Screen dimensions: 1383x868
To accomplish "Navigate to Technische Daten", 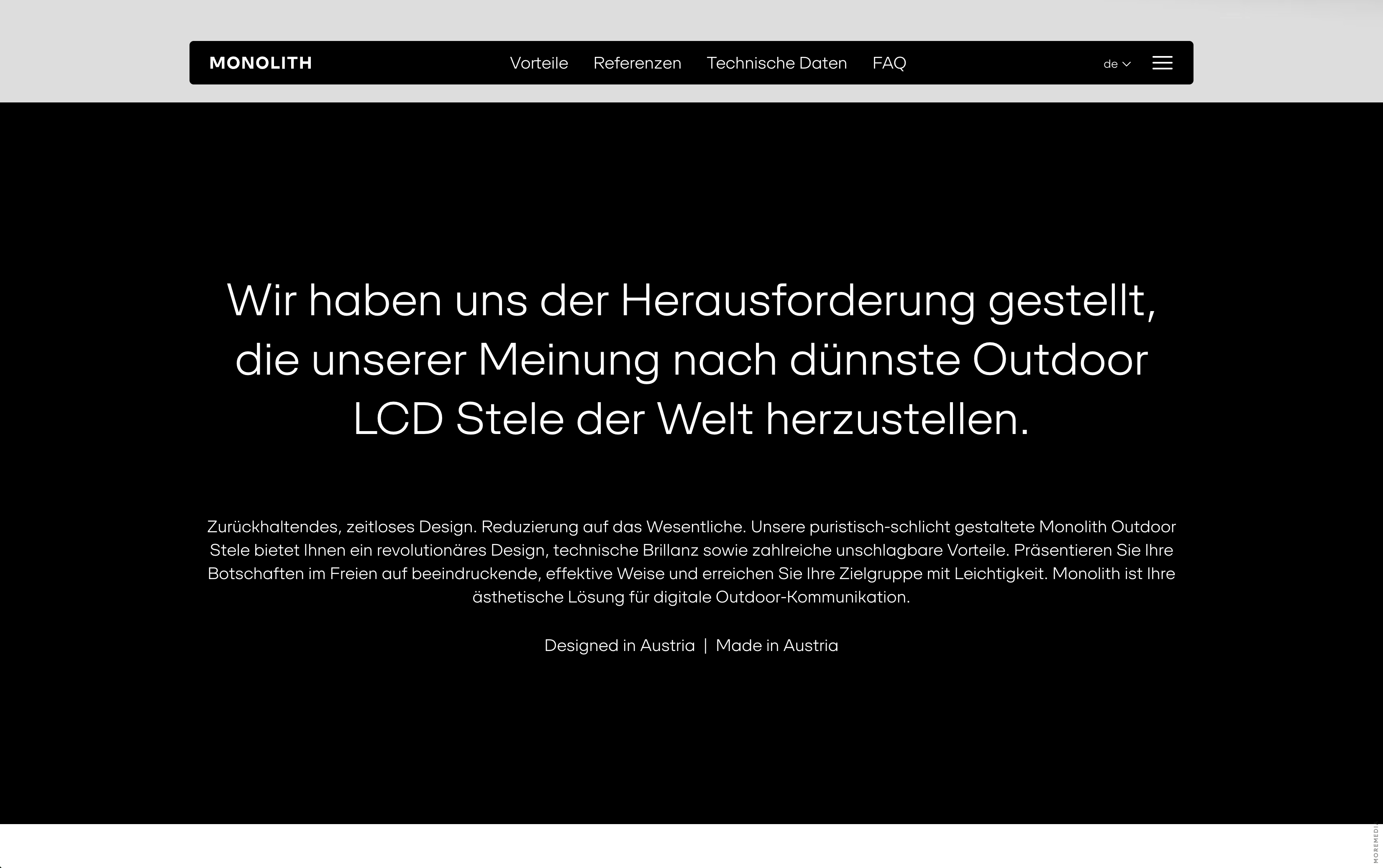I will point(776,63).
